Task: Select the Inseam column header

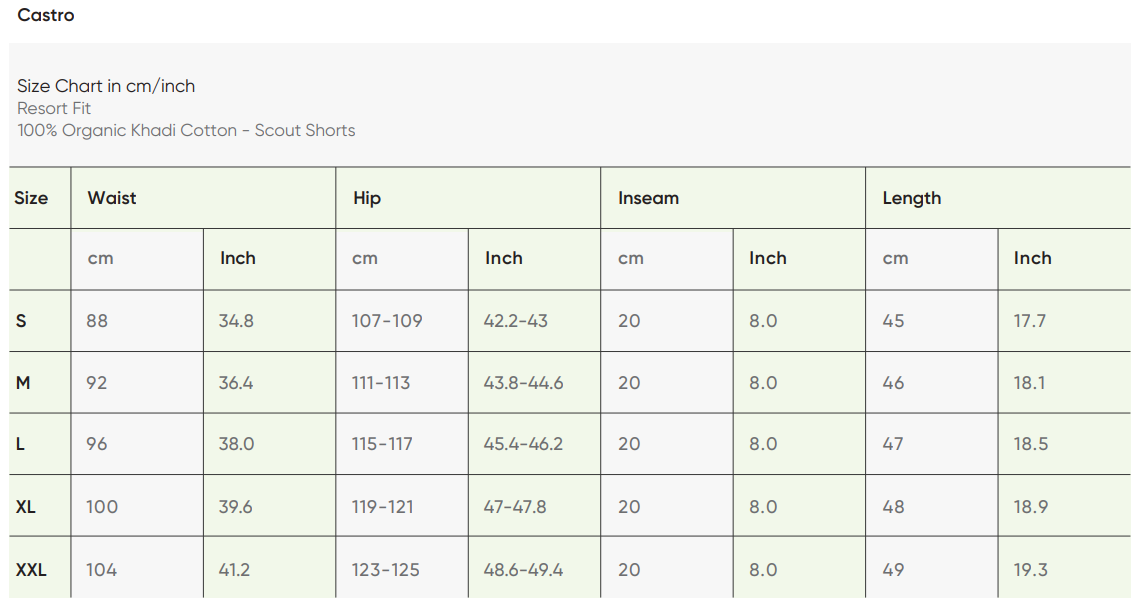Action: pos(648,198)
